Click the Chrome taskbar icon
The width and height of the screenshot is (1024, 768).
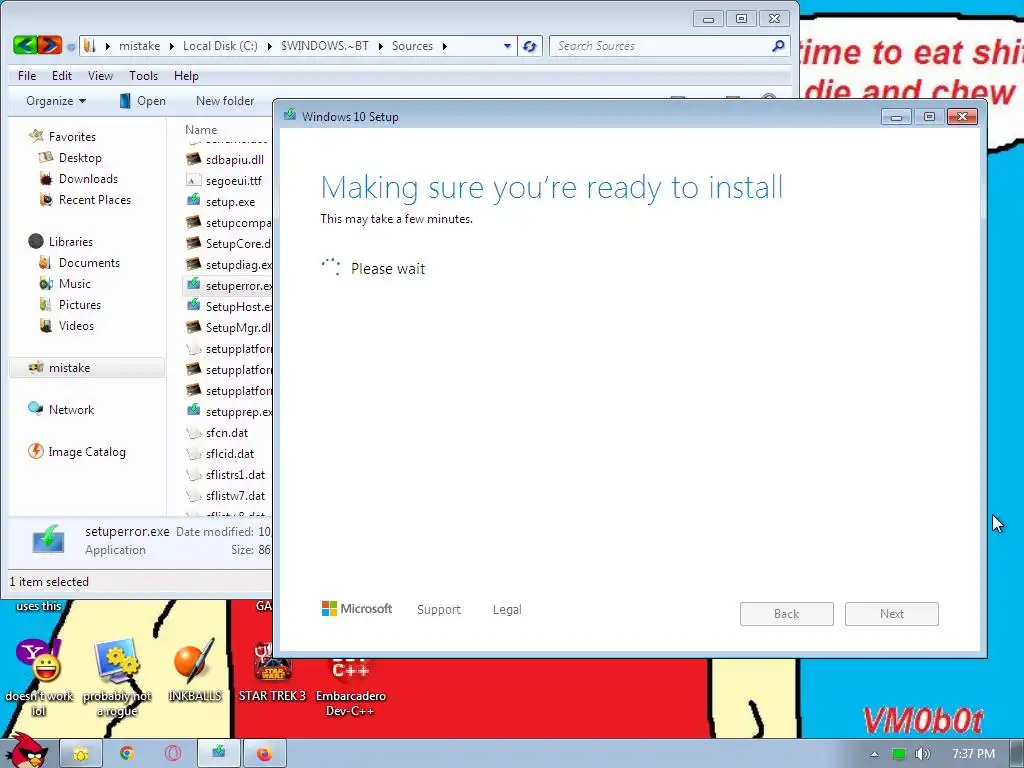(127, 754)
